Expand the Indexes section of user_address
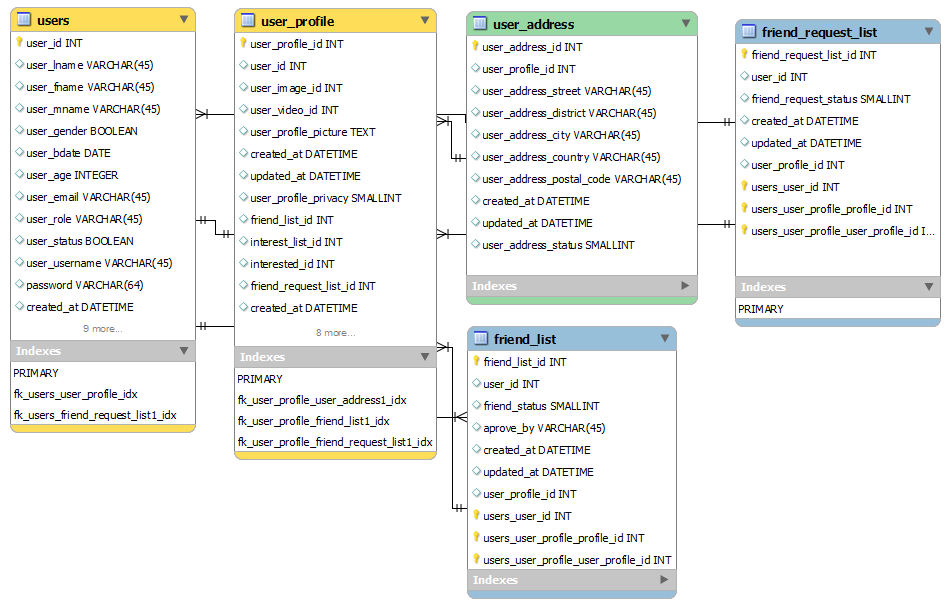Viewport: 950px width, 611px height. point(685,285)
